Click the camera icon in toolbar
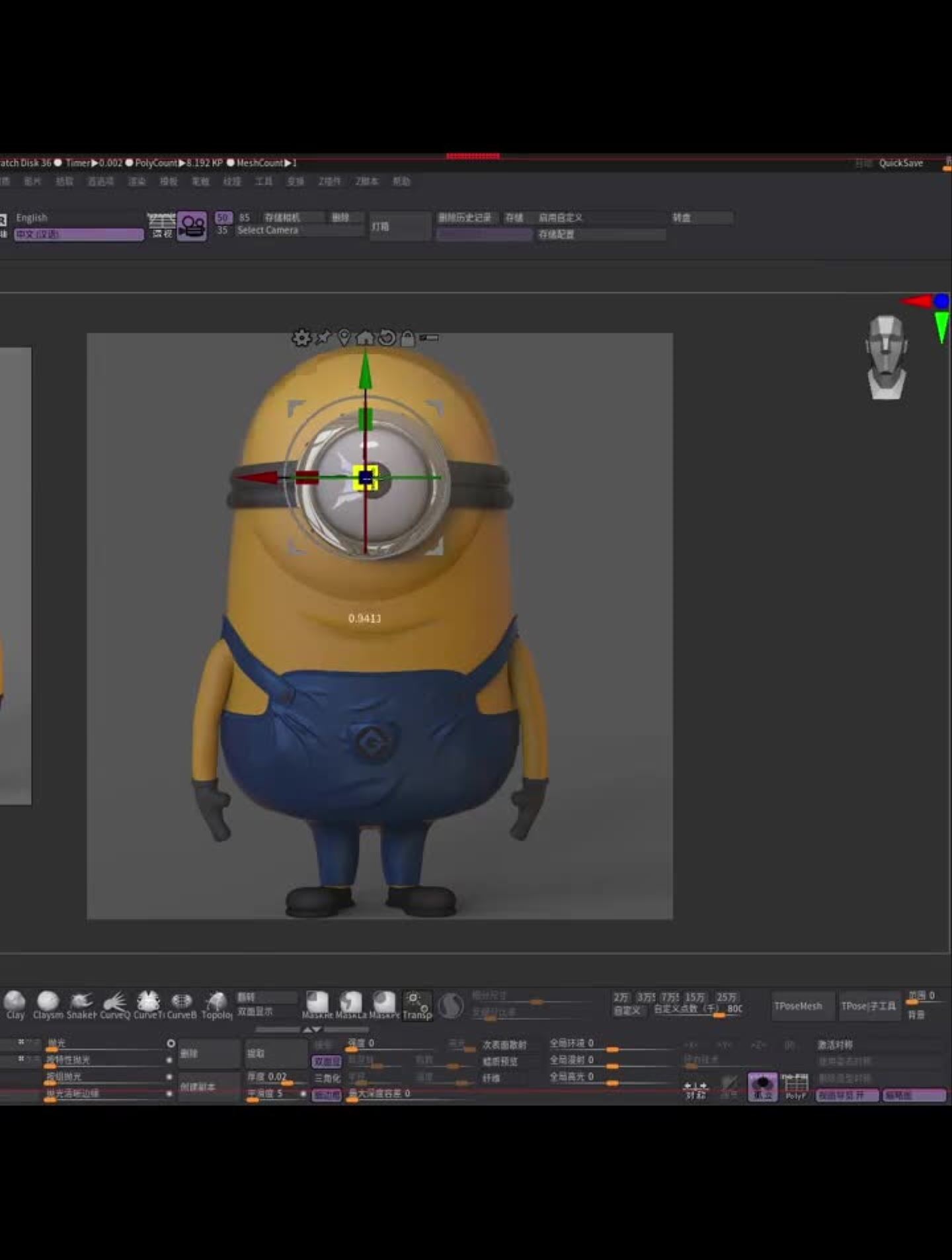 click(192, 226)
